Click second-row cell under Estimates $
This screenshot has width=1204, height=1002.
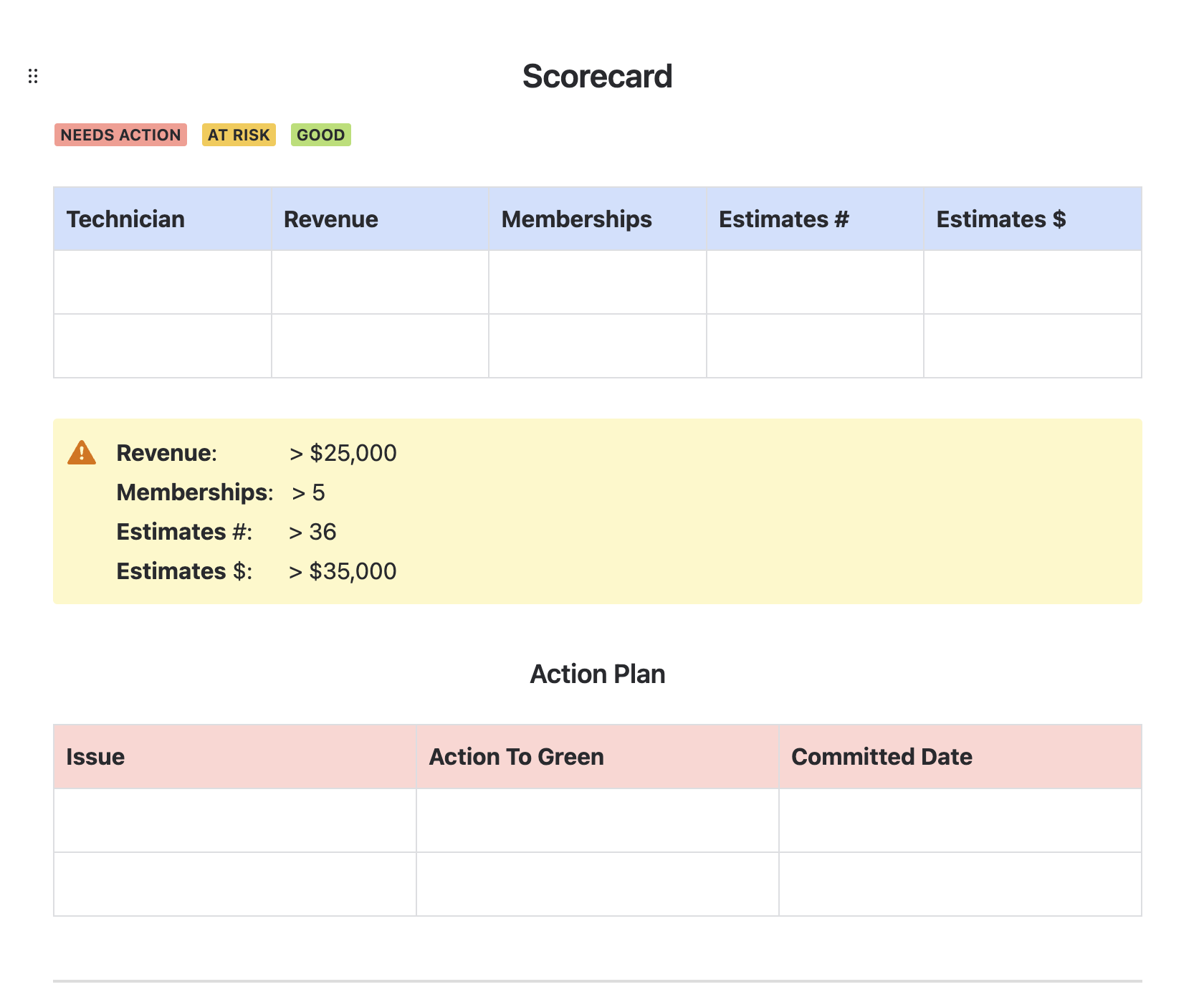[x=1032, y=346]
